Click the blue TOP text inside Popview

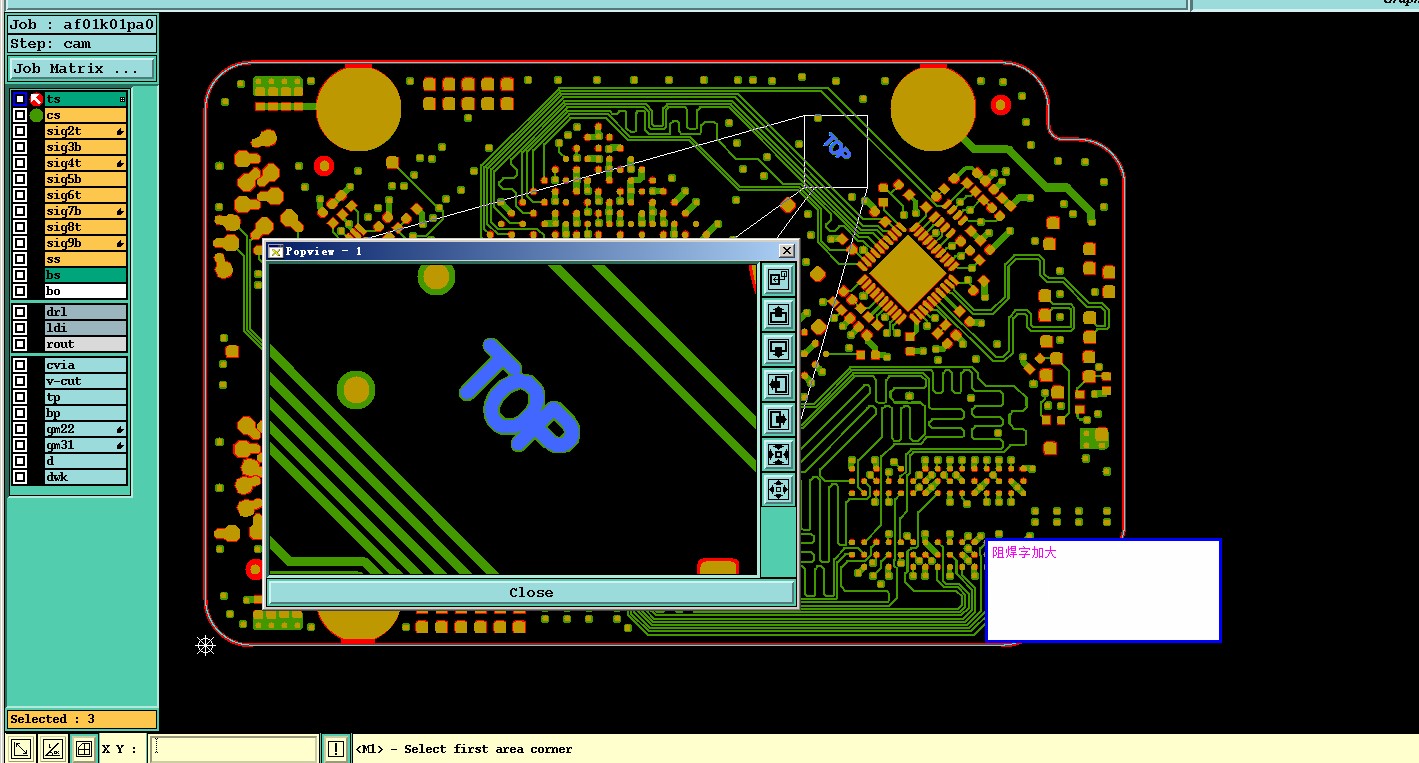pyautogui.click(x=519, y=396)
